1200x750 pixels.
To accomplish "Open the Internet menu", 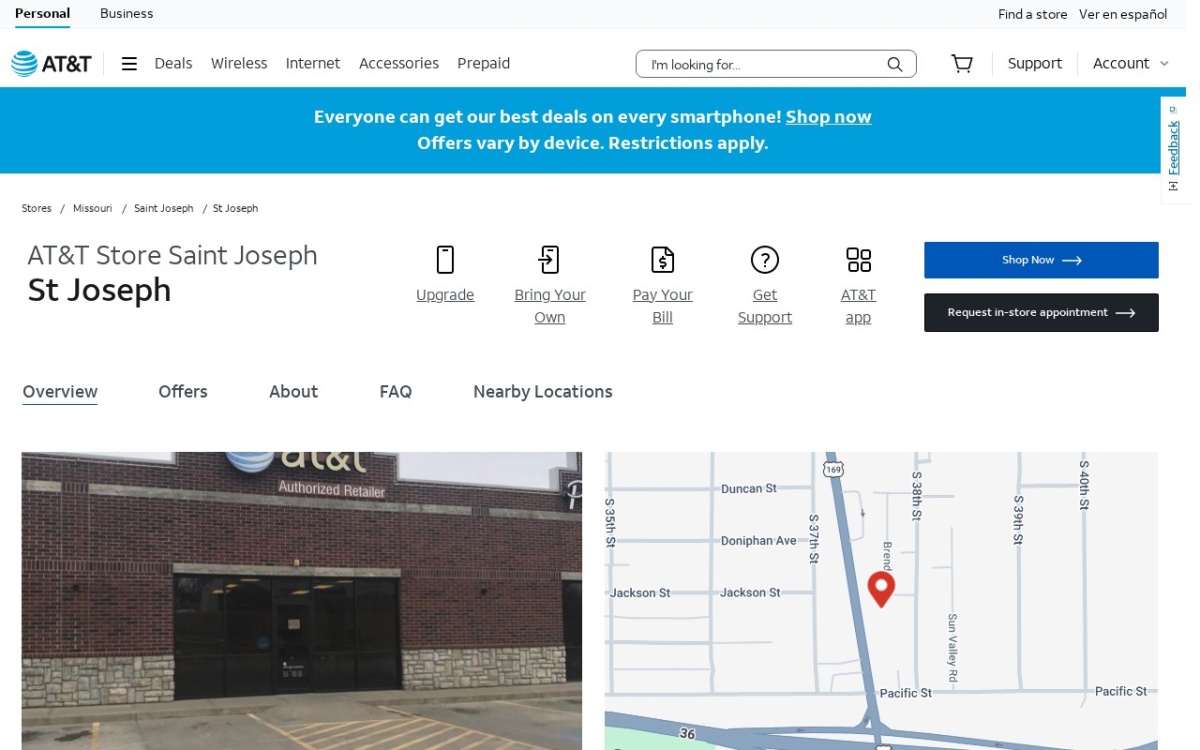I will point(313,63).
